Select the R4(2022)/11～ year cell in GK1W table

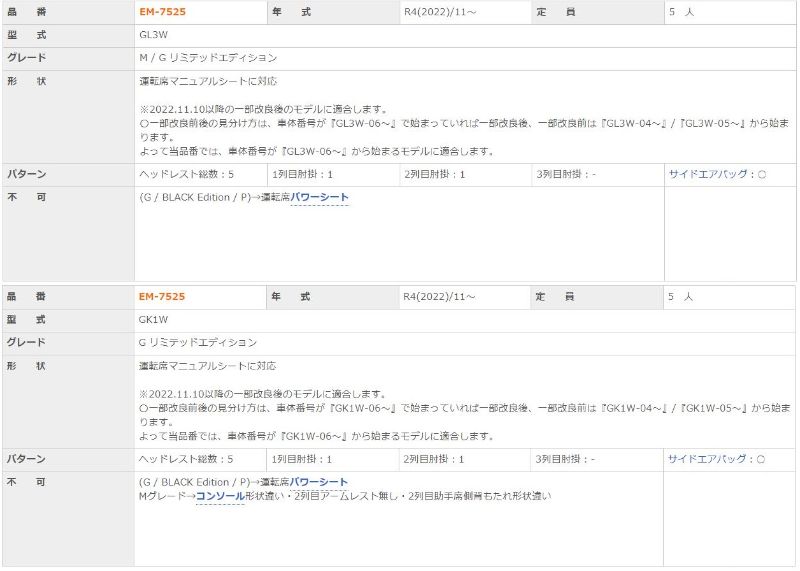point(439,297)
